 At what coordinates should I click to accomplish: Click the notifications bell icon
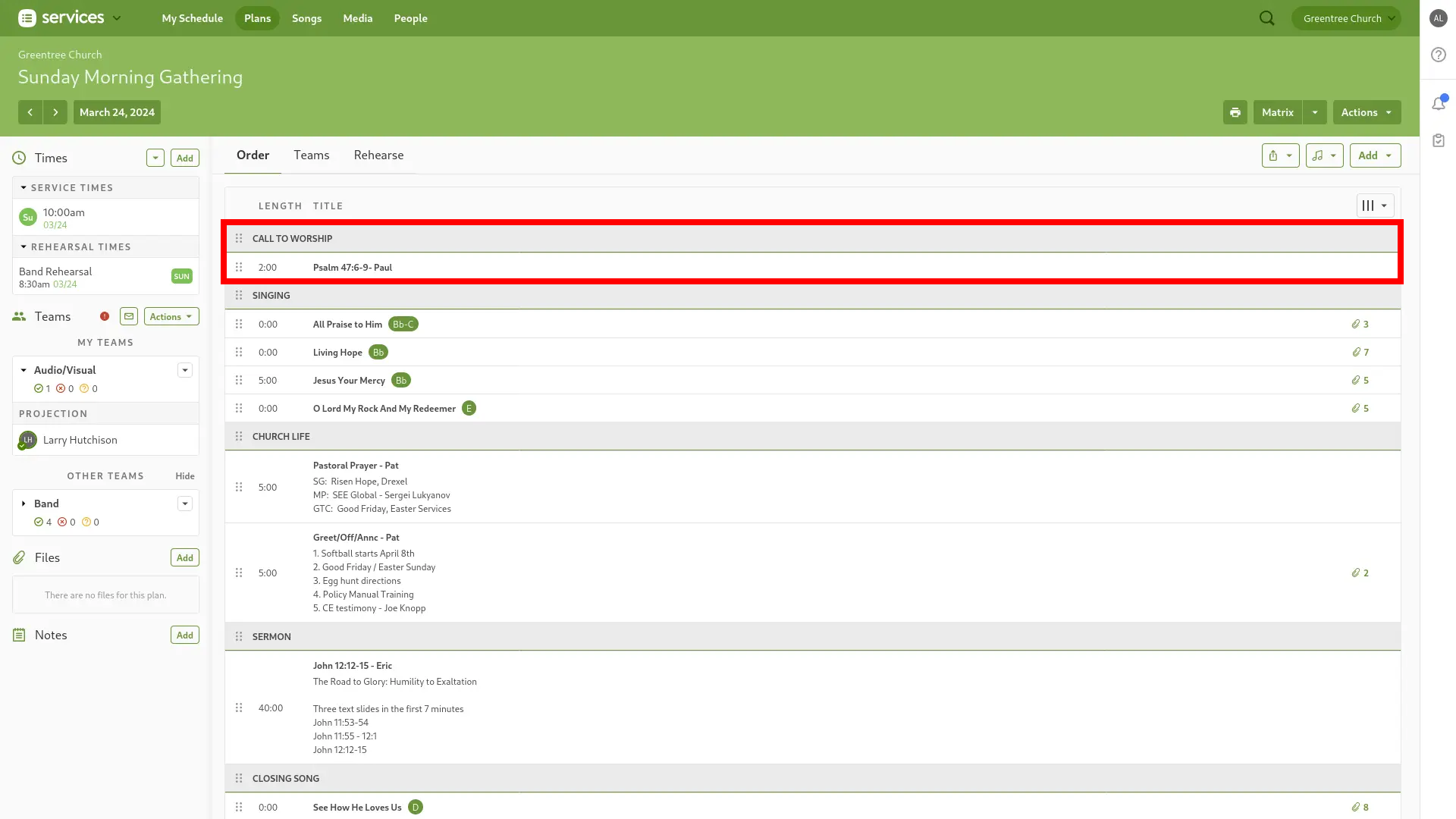[x=1439, y=104]
